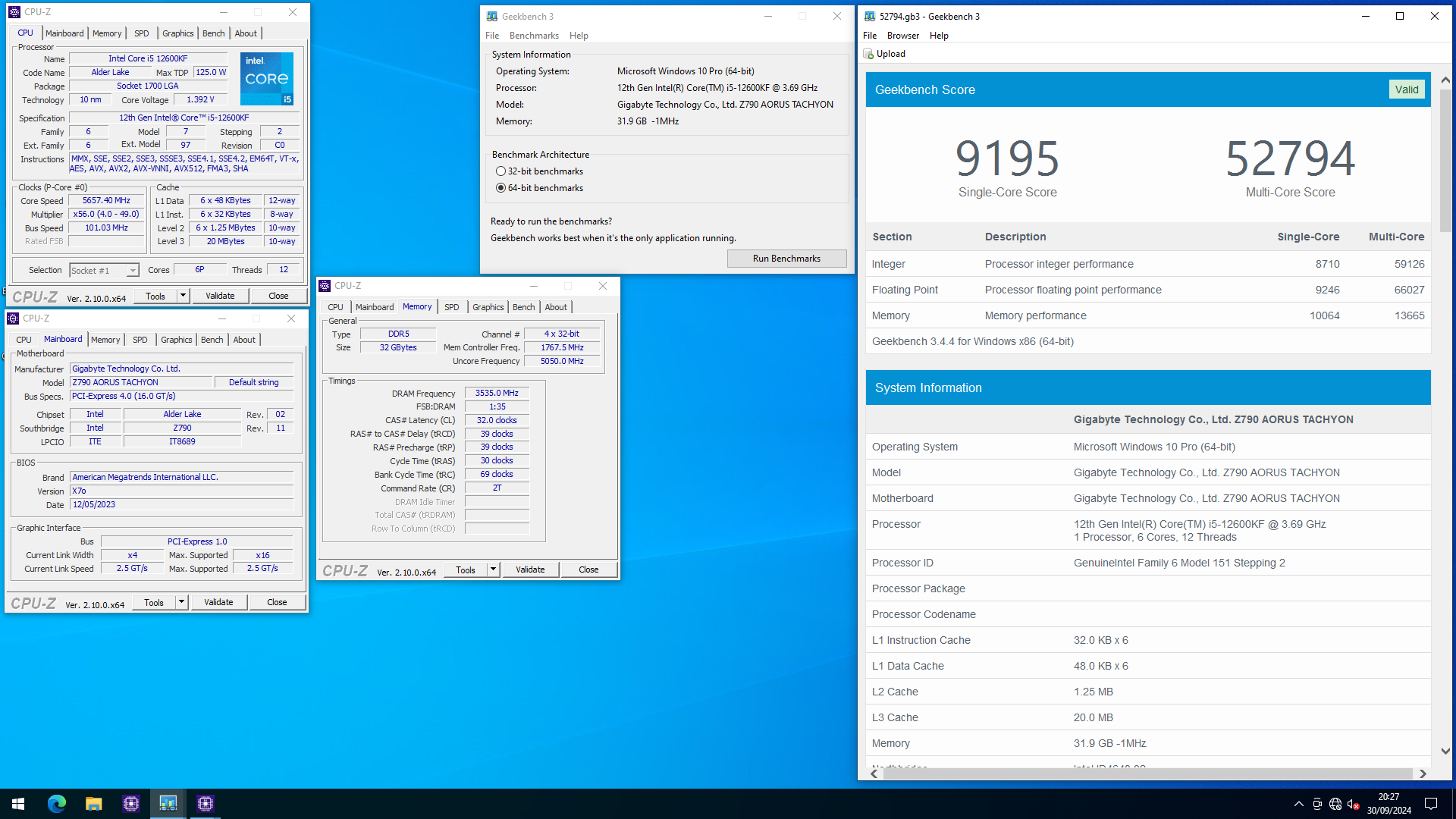Click the horizontal scrollbar left arrow in results
Viewport: 1456px width, 819px height.
pos(874,773)
